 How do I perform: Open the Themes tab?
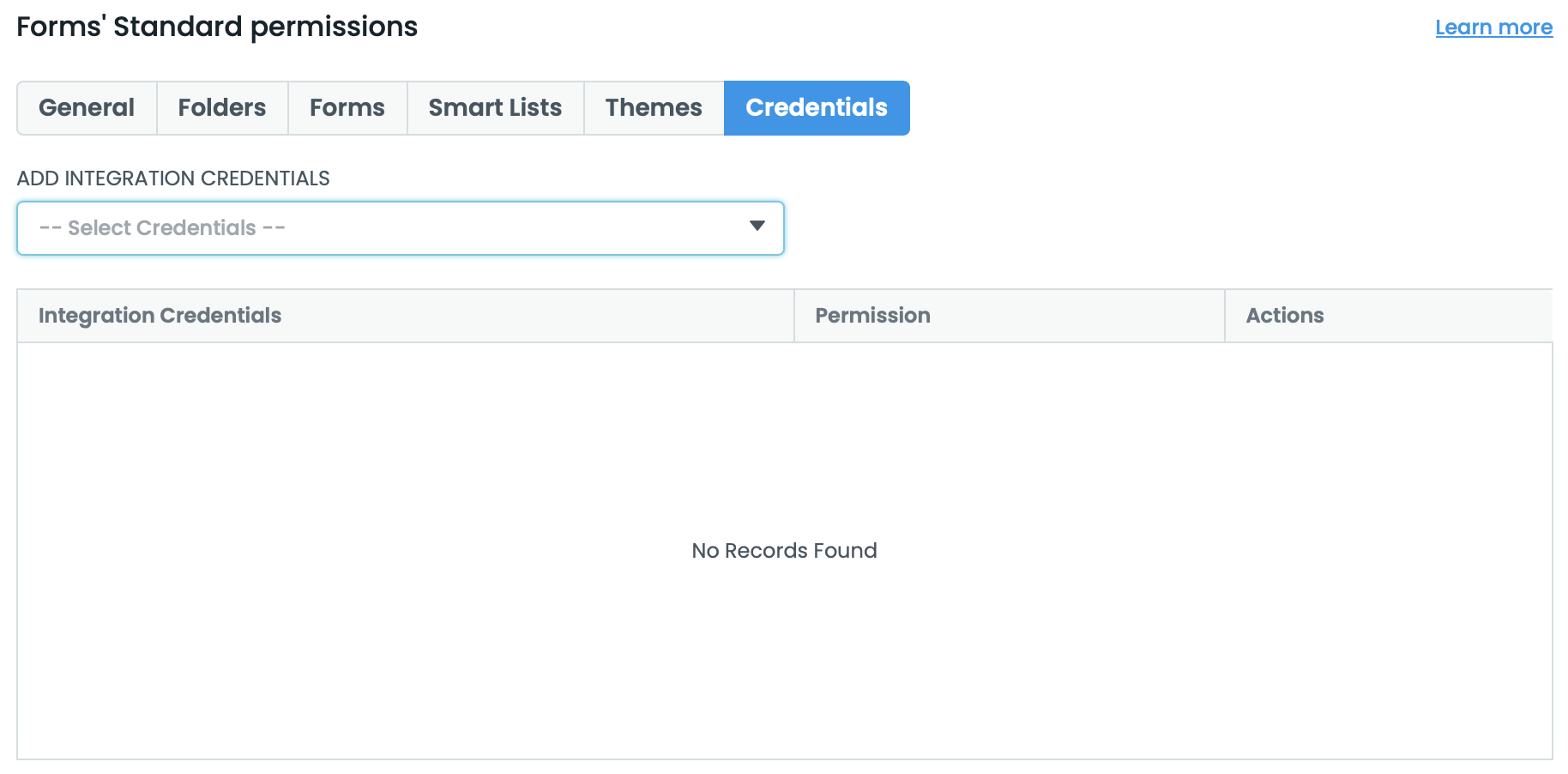(x=653, y=107)
